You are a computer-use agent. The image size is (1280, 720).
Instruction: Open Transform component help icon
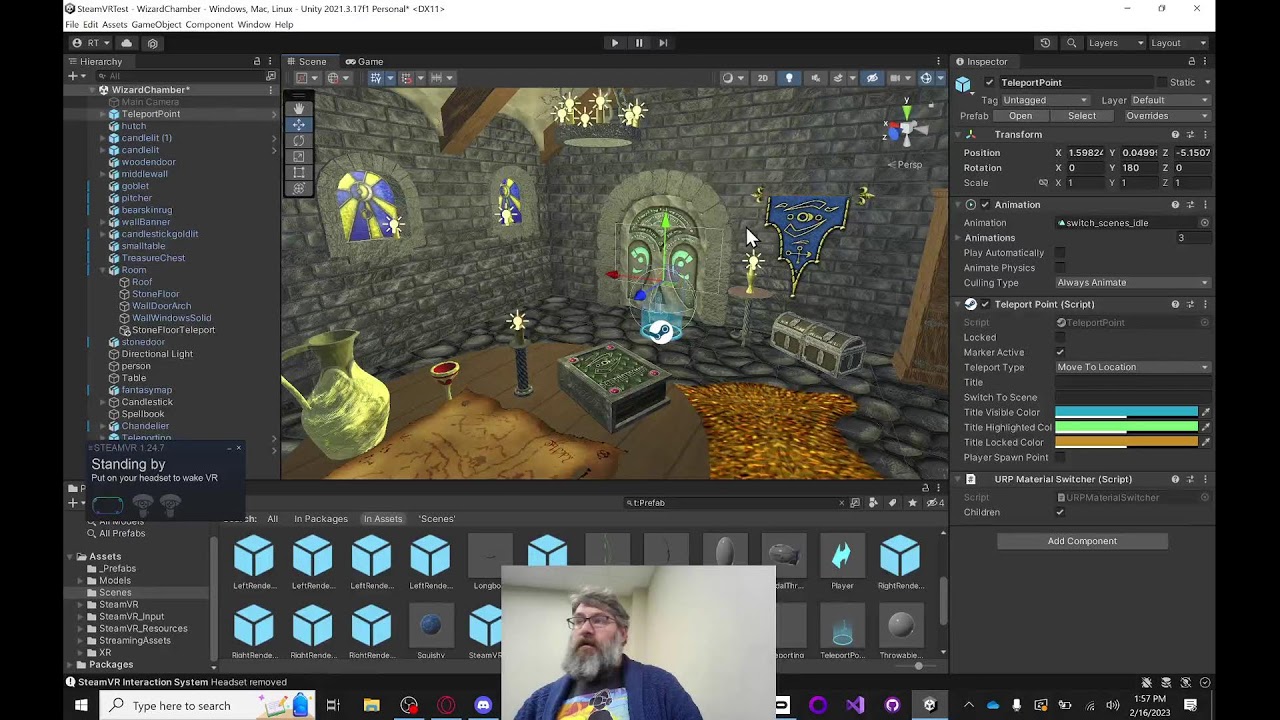[1175, 135]
